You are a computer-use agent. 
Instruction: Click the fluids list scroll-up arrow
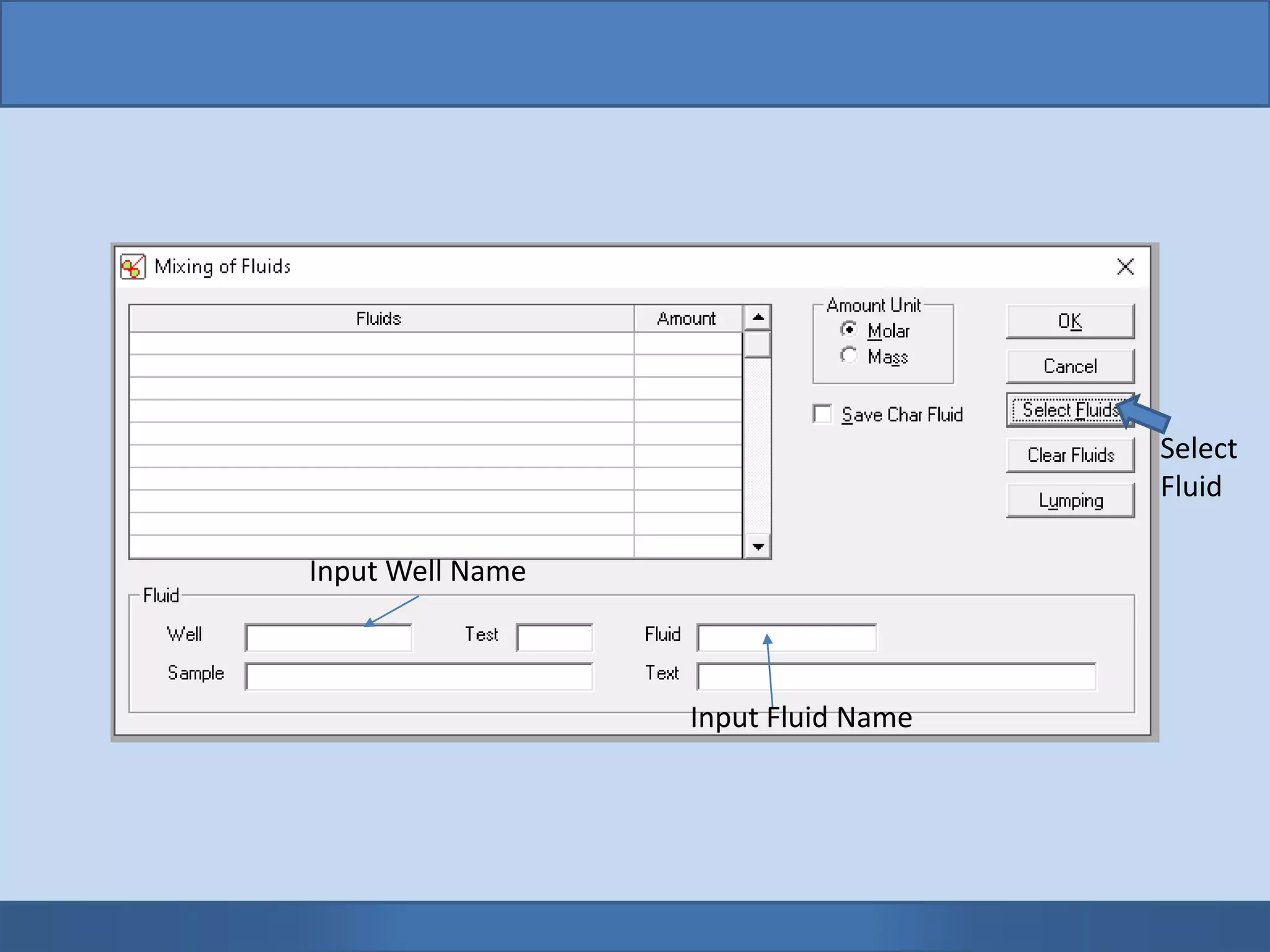757,317
